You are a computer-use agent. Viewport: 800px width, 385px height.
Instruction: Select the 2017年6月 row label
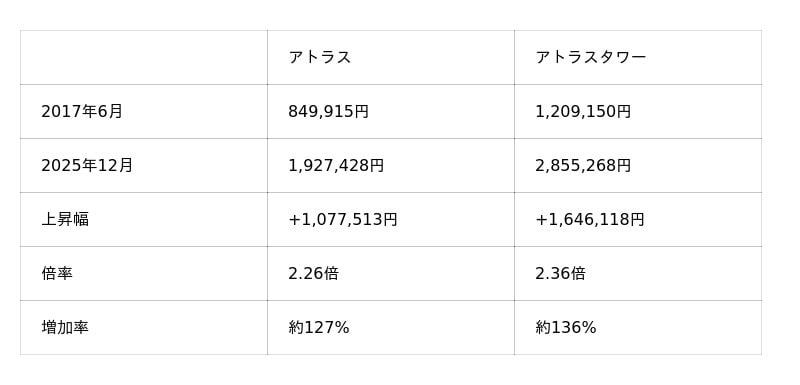coord(82,111)
